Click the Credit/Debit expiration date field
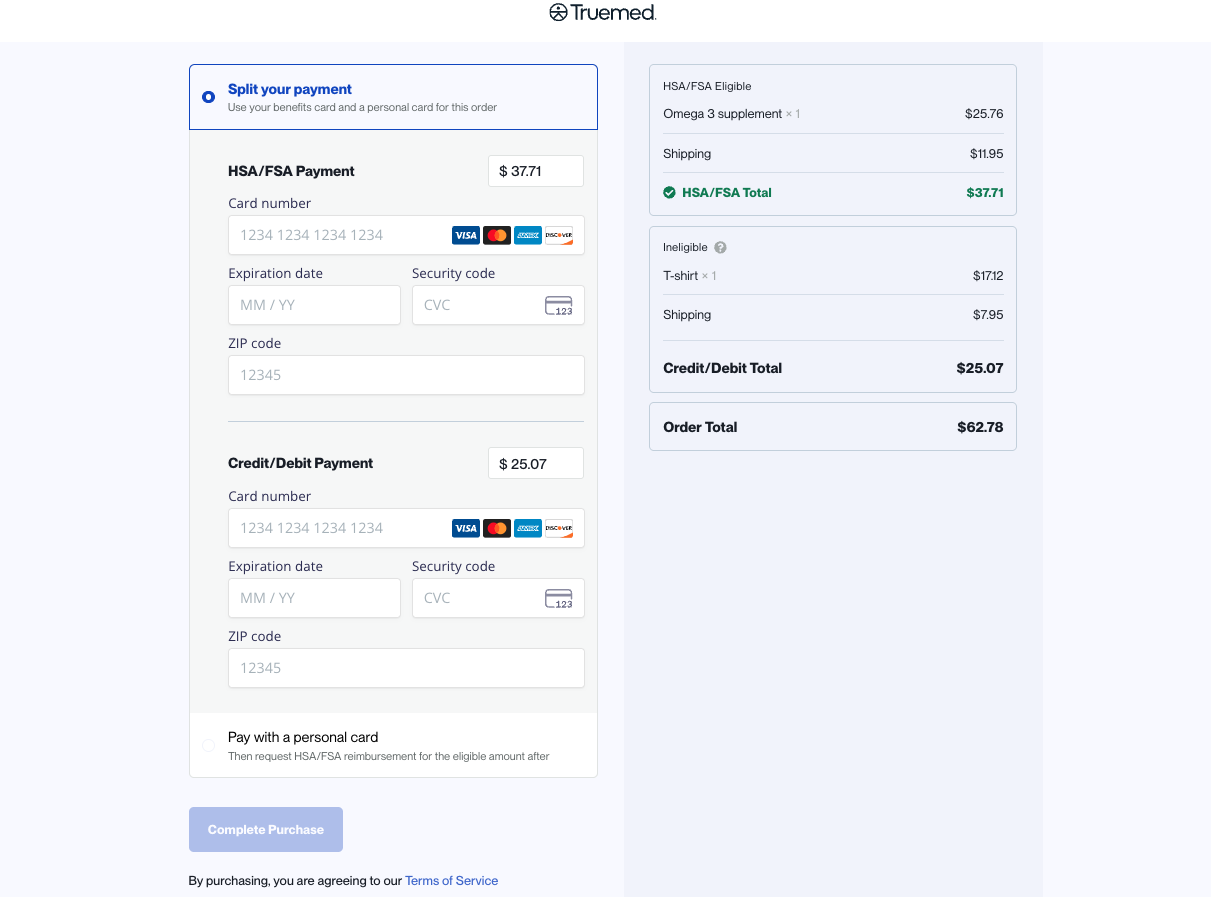This screenshot has width=1211, height=897. point(314,598)
